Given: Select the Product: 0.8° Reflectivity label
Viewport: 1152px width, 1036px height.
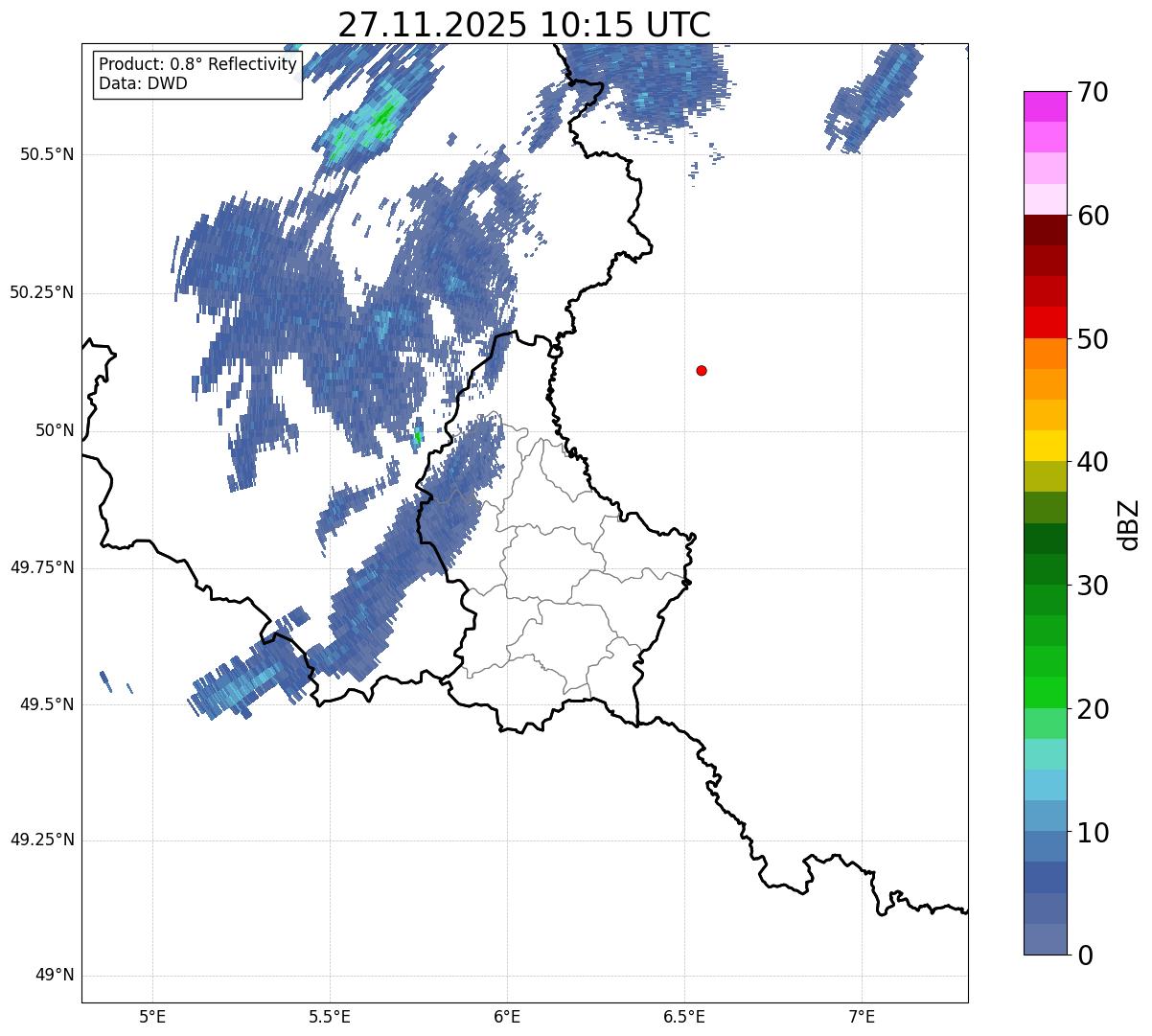Looking at the screenshot, I should click(198, 64).
